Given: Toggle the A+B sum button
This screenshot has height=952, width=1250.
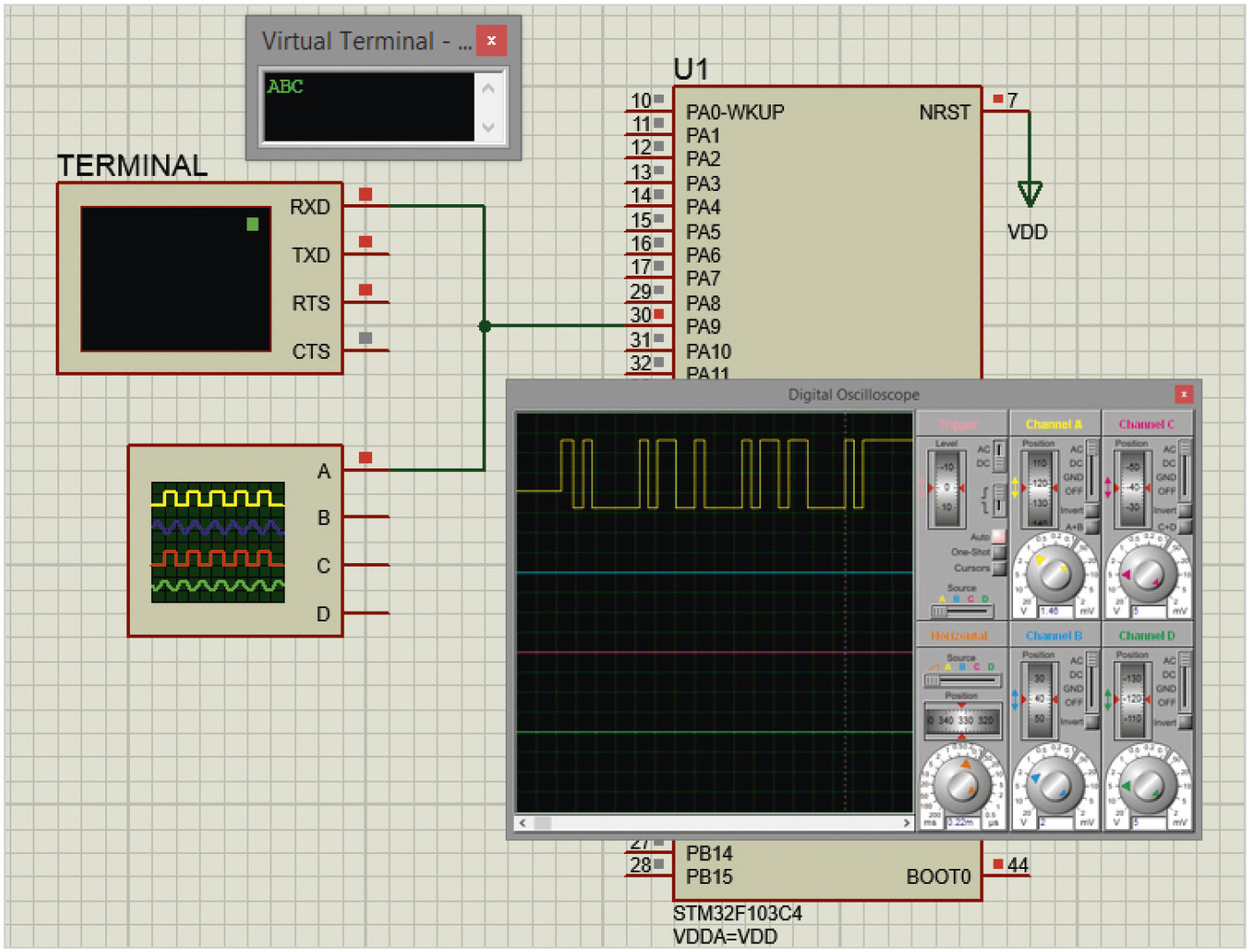Looking at the screenshot, I should click(x=1092, y=526).
